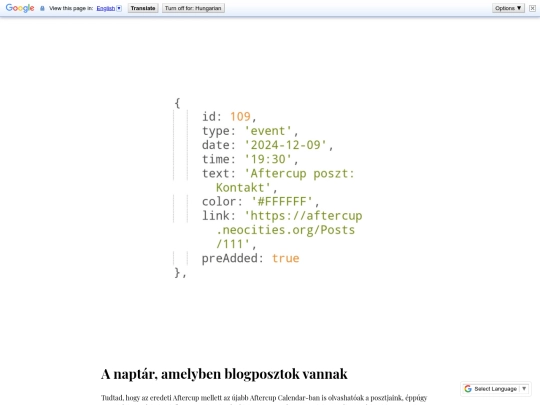Screen dimensions: 540x405
Task: Click the closing brace '},' of code
Action: click(180, 272)
